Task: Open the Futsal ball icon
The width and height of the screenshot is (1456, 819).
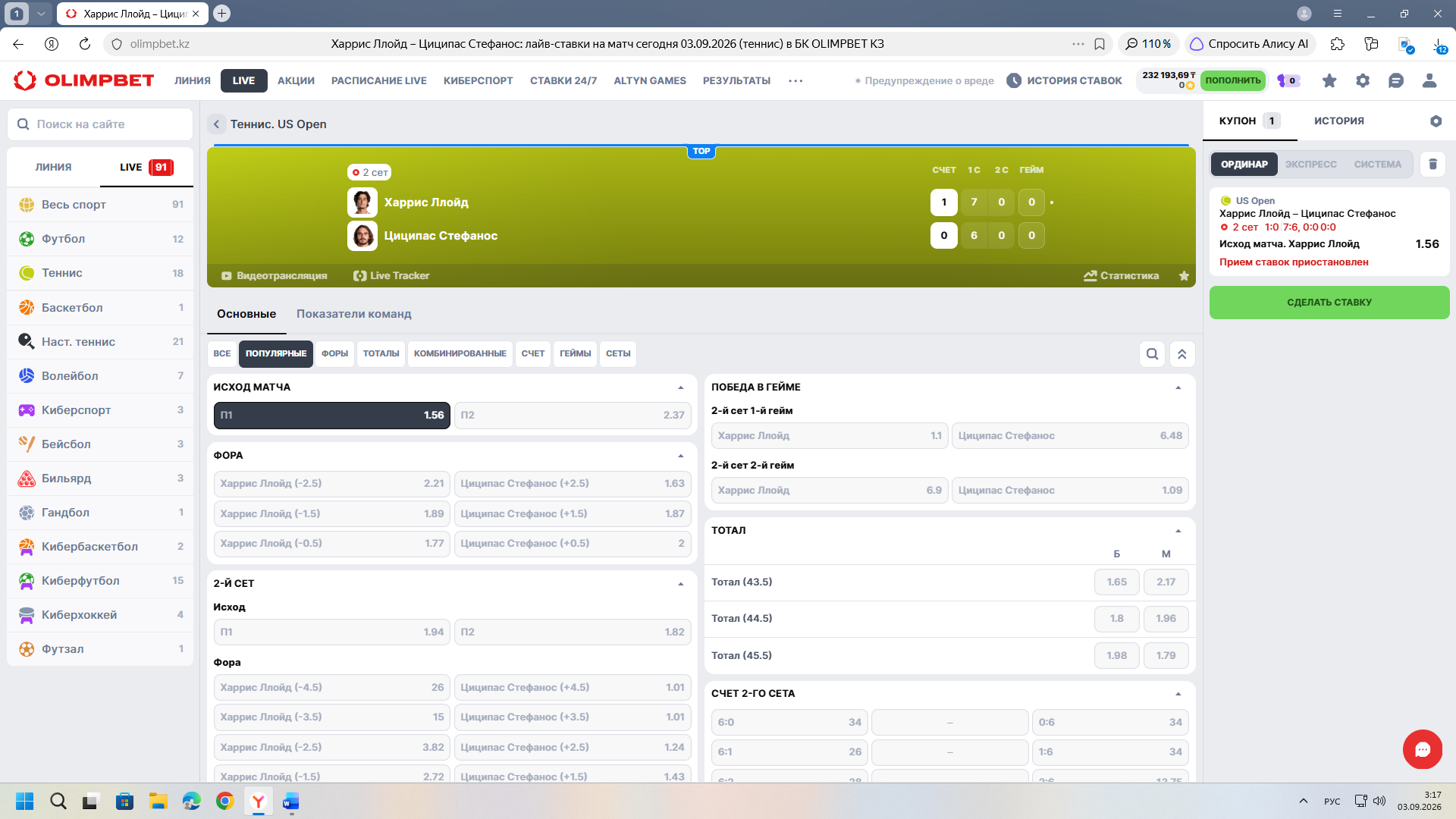Action: (x=27, y=649)
